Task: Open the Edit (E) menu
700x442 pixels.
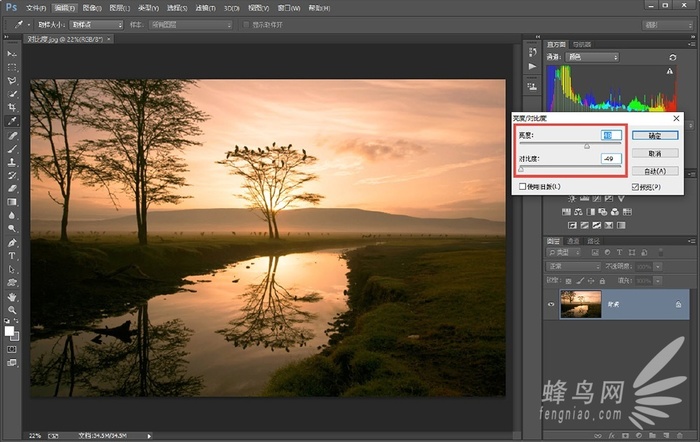Action: pyautogui.click(x=64, y=8)
